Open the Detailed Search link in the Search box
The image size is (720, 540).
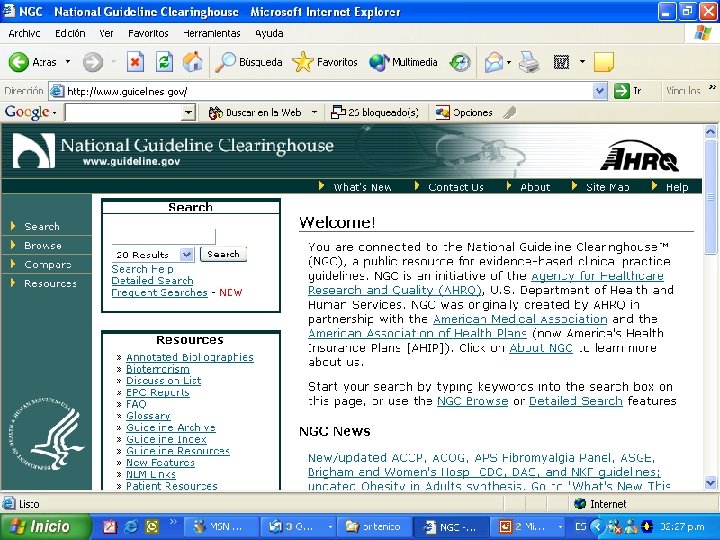tap(152, 281)
